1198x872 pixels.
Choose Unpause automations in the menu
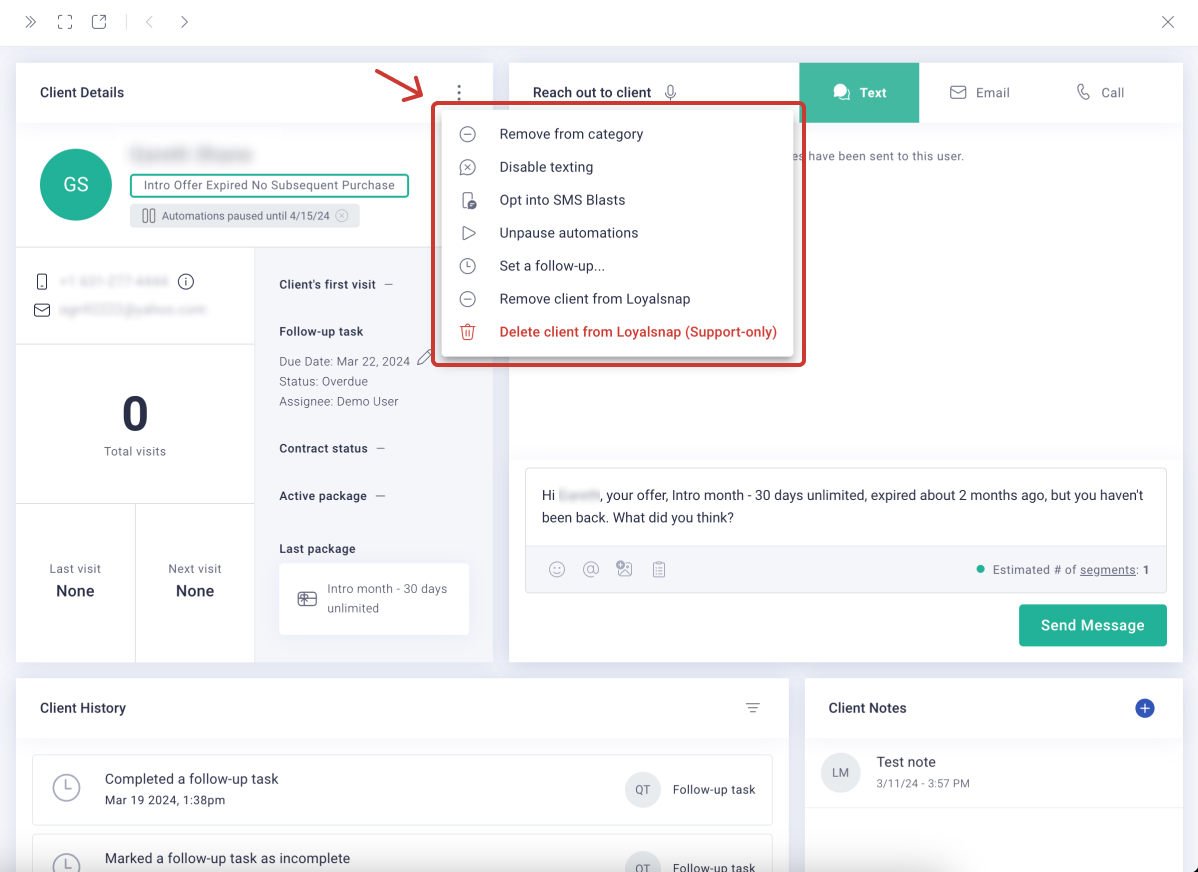pyautogui.click(x=568, y=233)
